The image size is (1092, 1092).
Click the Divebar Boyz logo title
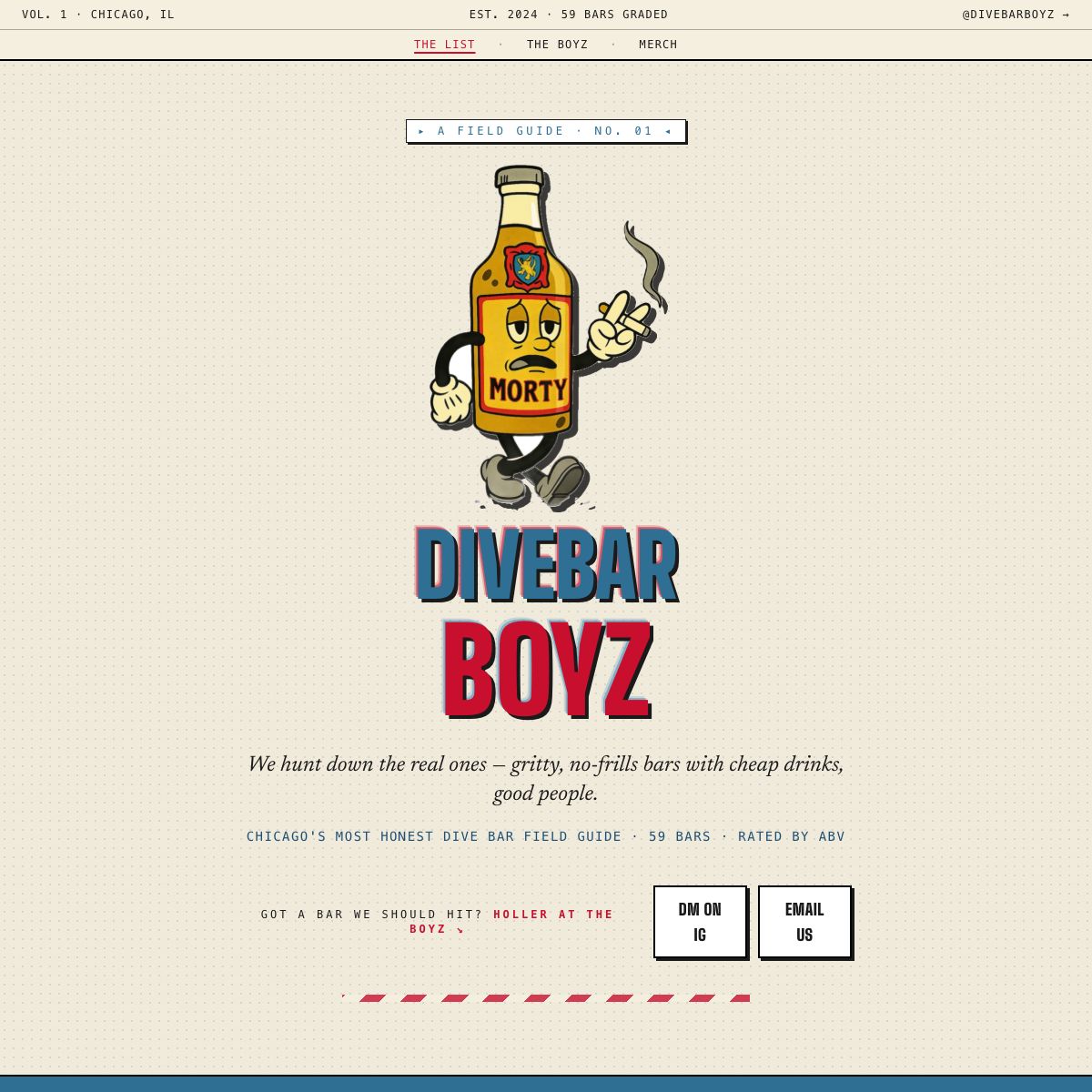tap(546, 622)
